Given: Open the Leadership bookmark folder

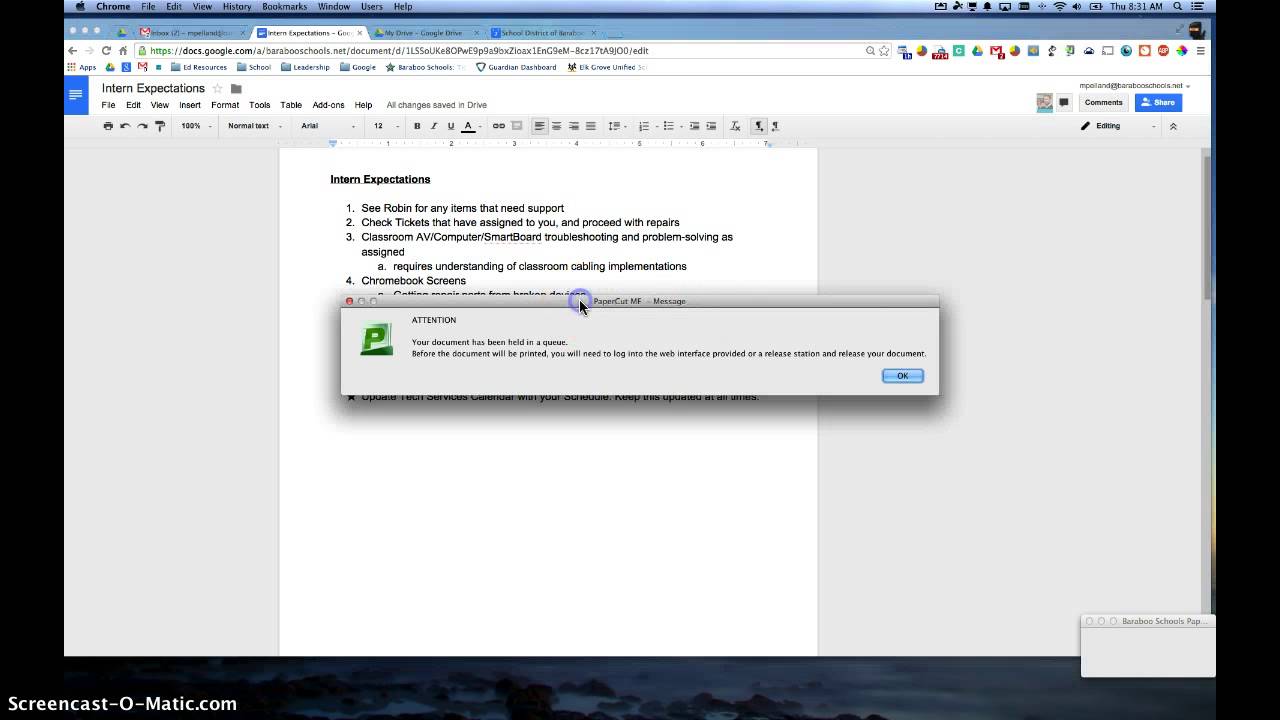Looking at the screenshot, I should click(x=305, y=67).
